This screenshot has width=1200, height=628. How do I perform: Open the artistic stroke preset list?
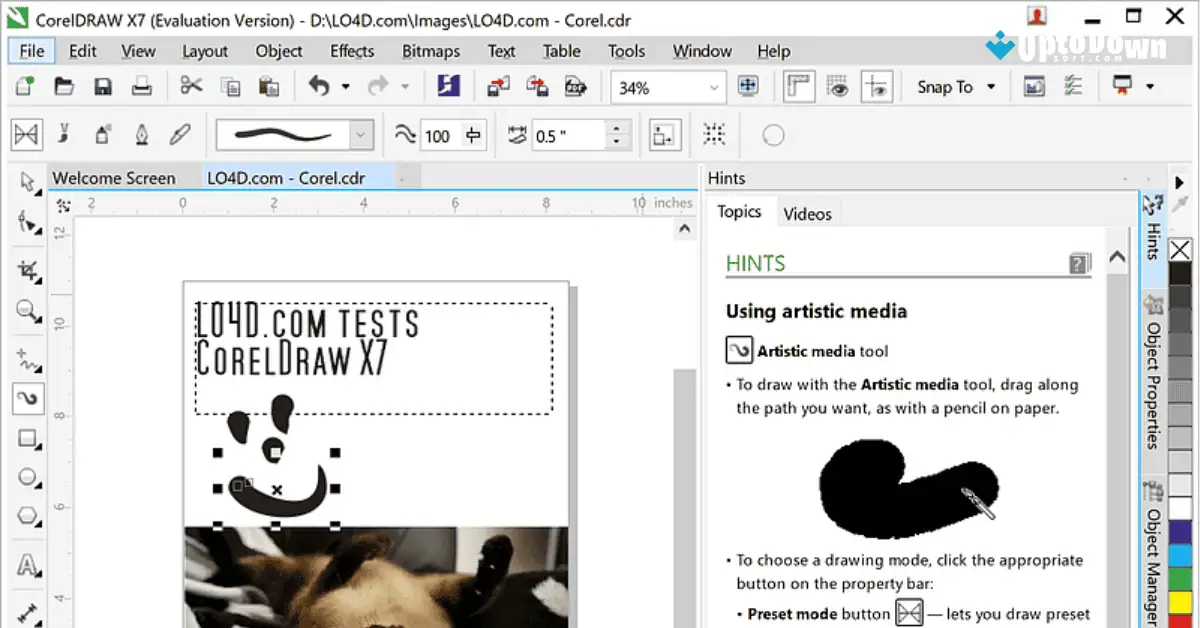point(359,133)
